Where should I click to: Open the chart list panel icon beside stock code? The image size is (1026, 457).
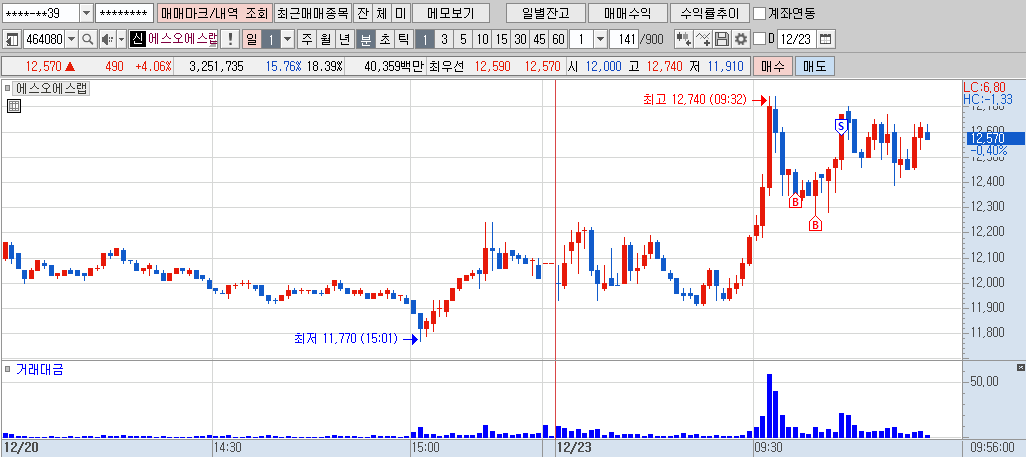point(12,39)
